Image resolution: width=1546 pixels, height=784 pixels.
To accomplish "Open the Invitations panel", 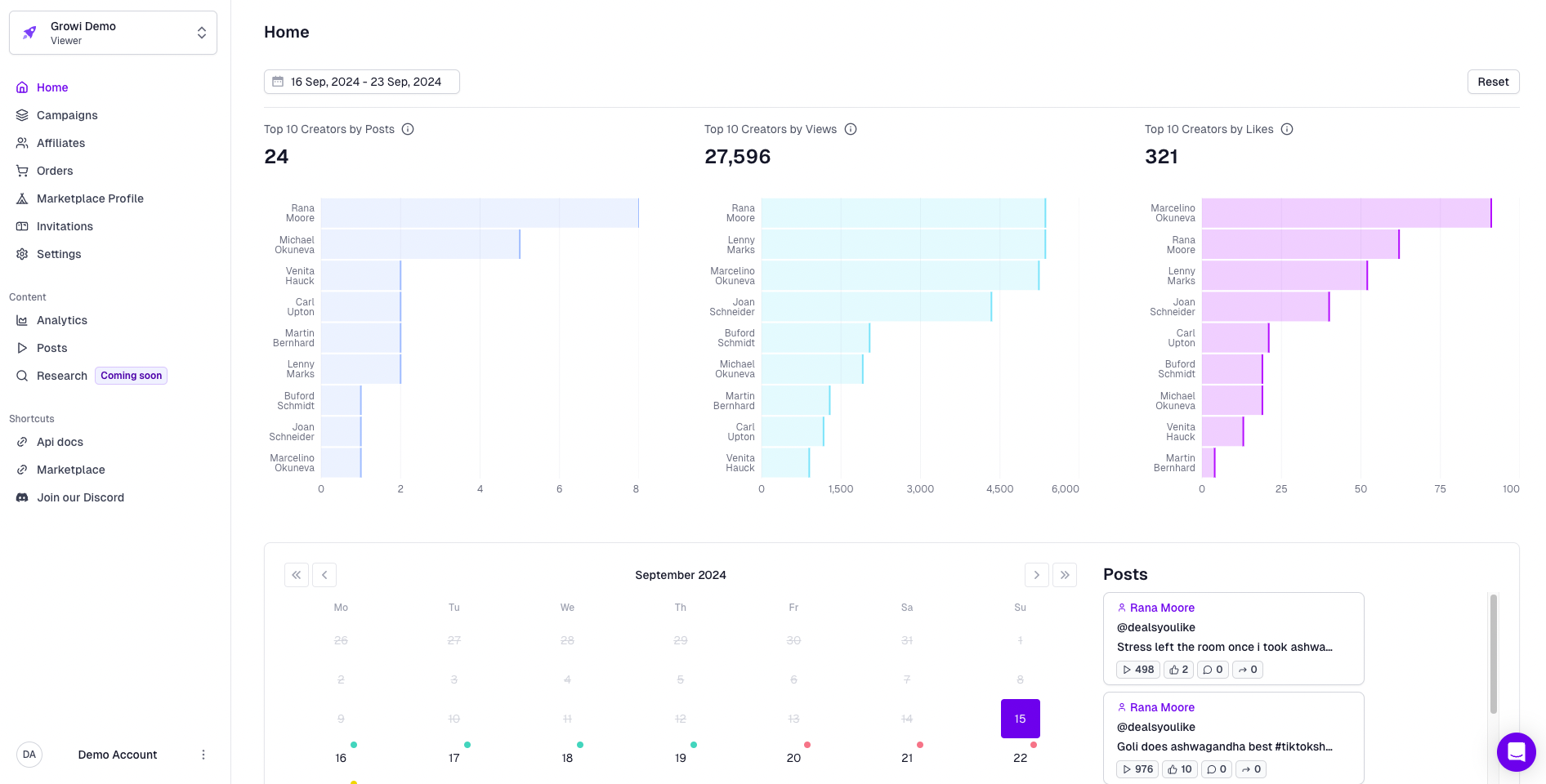I will click(x=65, y=226).
